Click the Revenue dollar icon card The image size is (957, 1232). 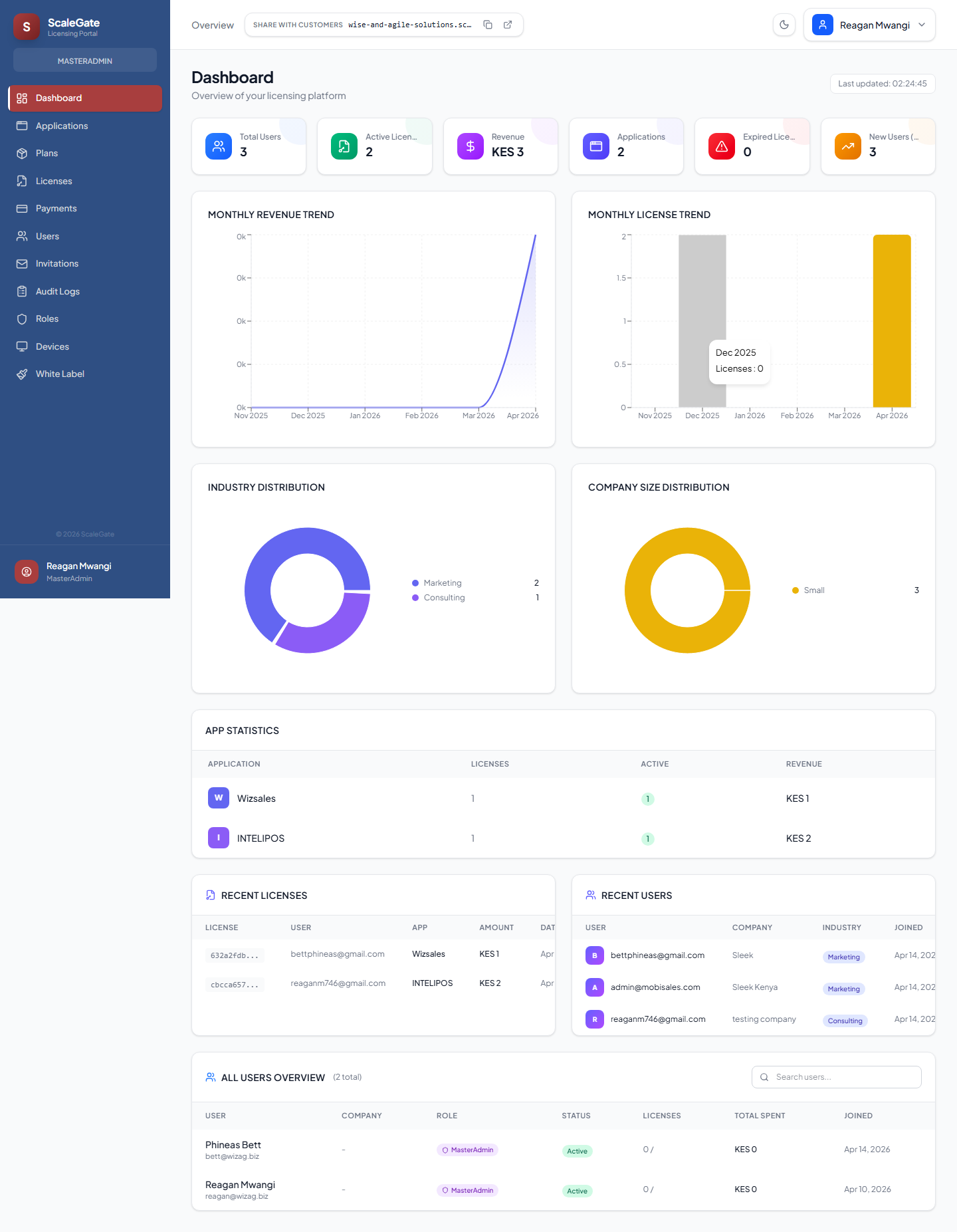470,146
